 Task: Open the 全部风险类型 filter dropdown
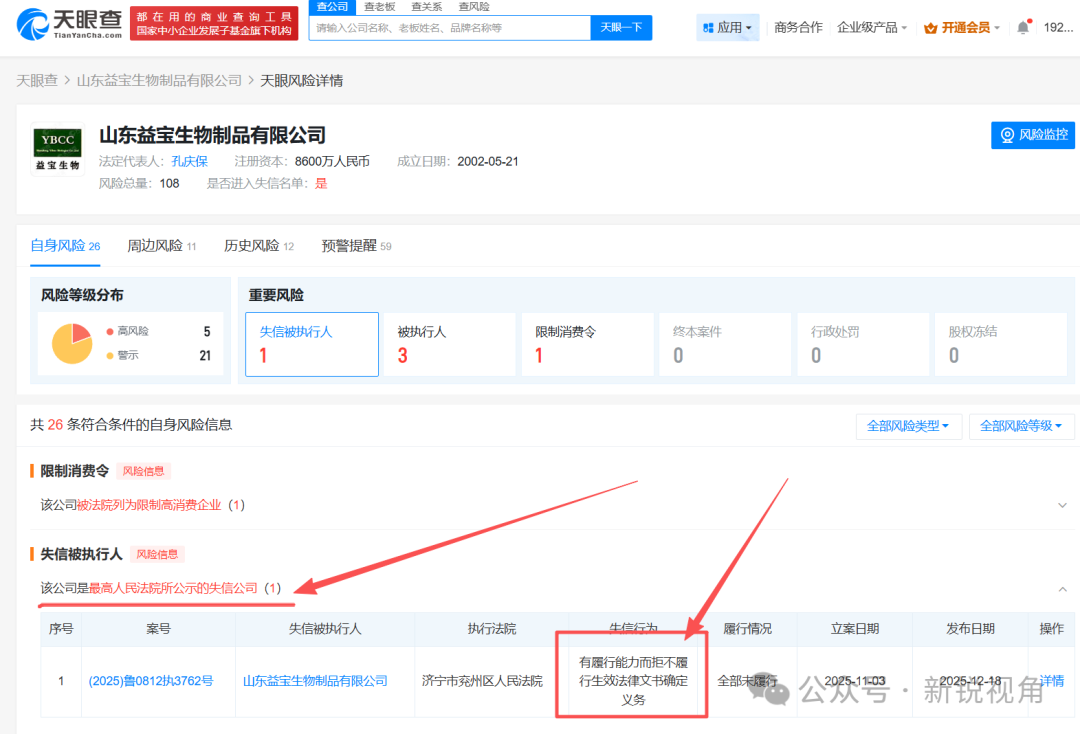[x=909, y=426]
